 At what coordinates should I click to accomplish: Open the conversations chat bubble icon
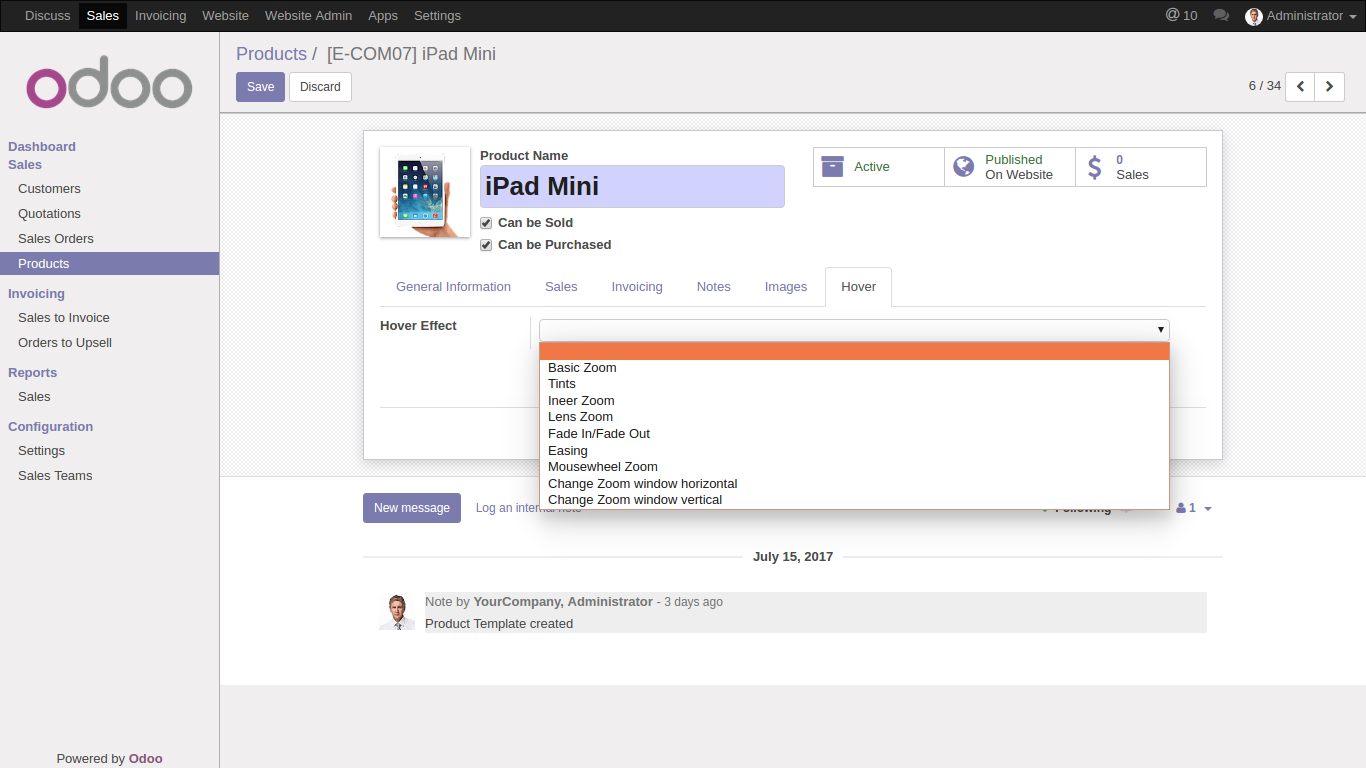point(1221,16)
